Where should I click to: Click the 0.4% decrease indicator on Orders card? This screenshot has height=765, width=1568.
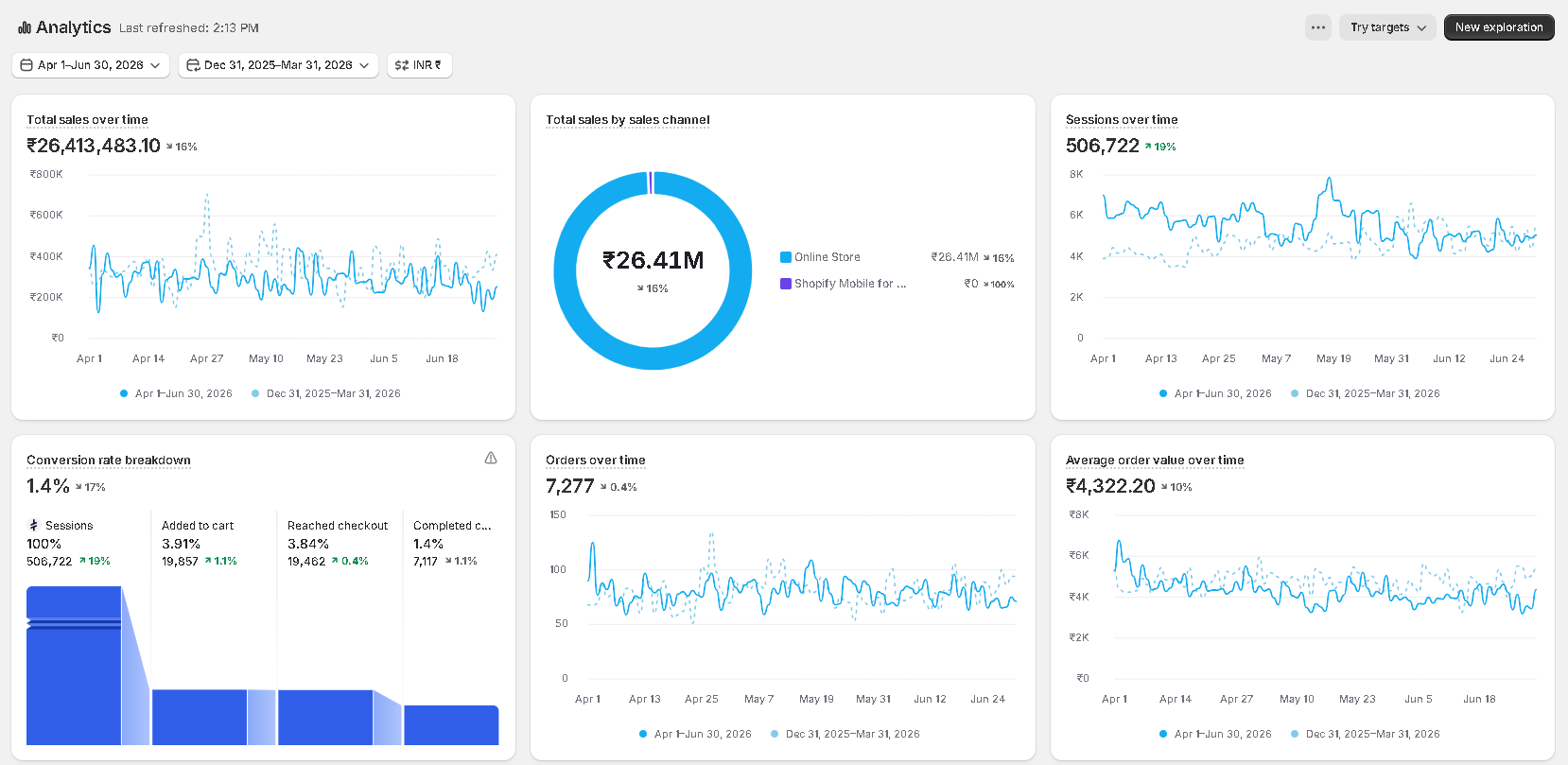[618, 487]
